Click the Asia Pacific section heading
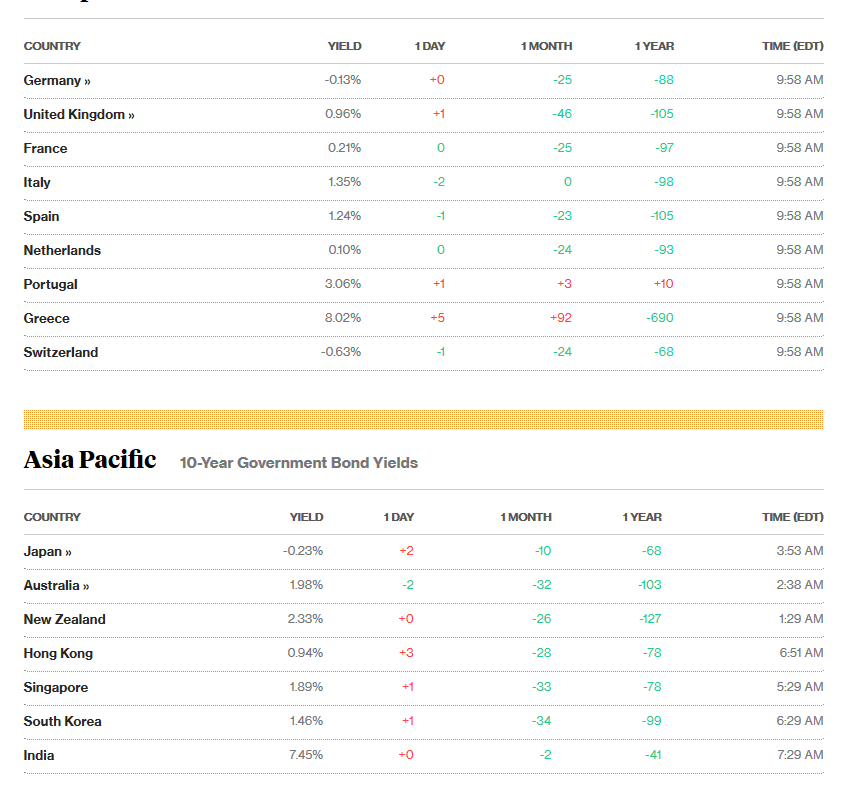Image resolution: width=855 pixels, height=785 pixels. [x=90, y=460]
